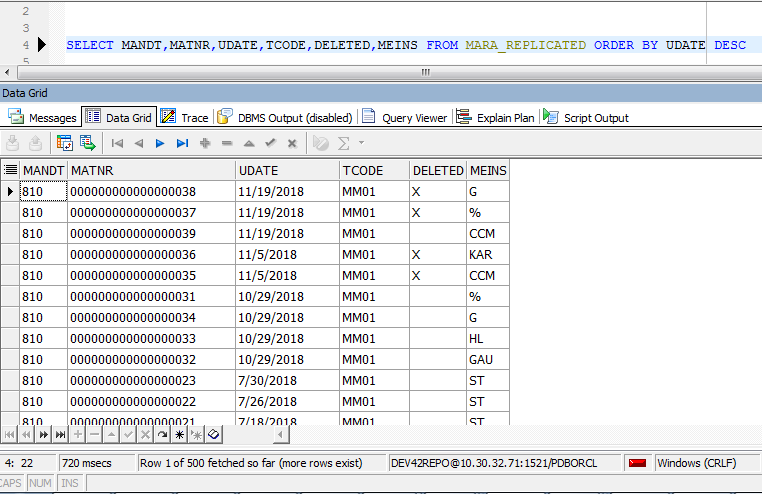Click the Sigma calculation icon
Screen dimensions: 762x494
click(x=344, y=143)
